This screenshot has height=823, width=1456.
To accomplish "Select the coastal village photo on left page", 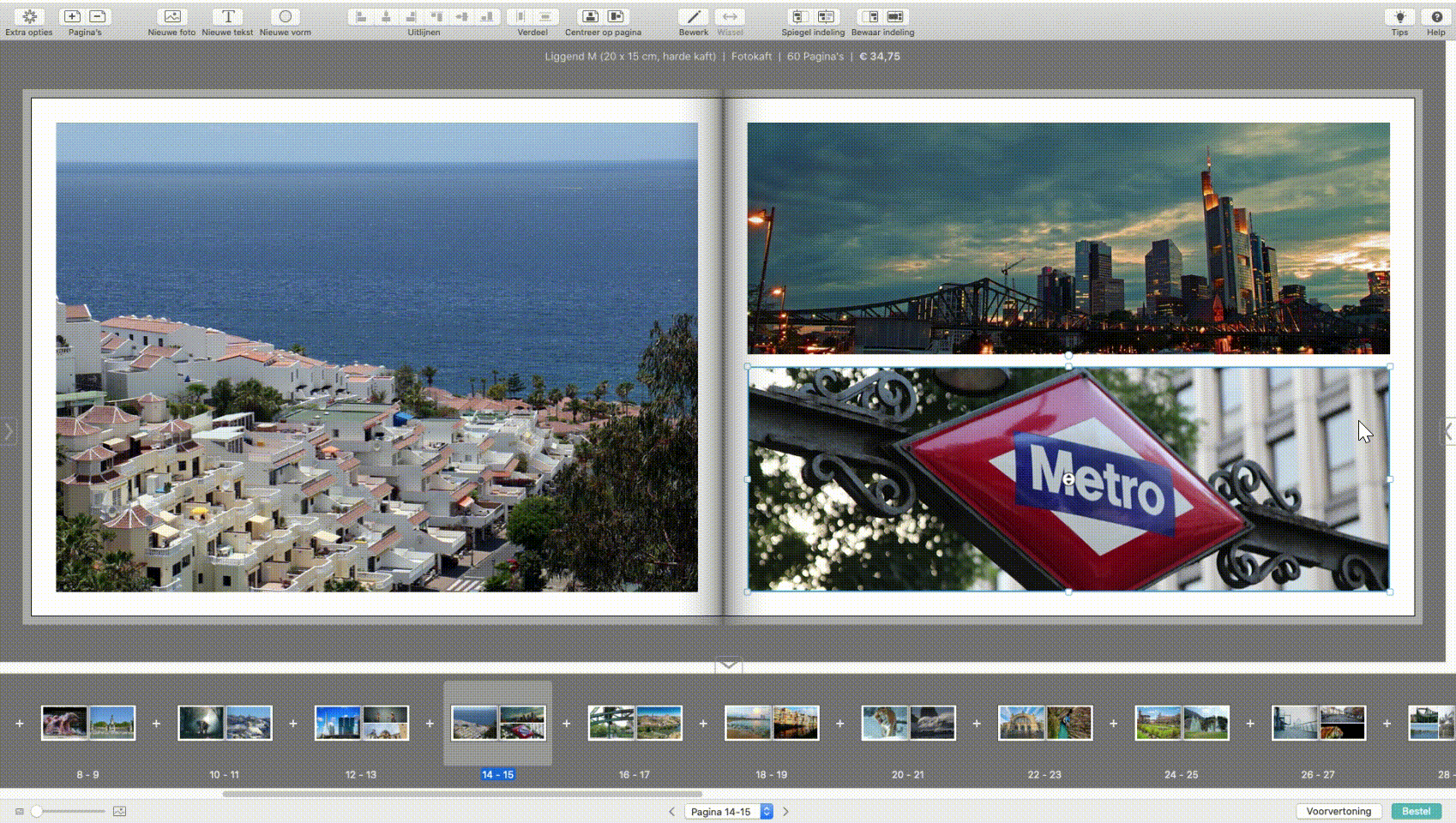I will 377,357.
